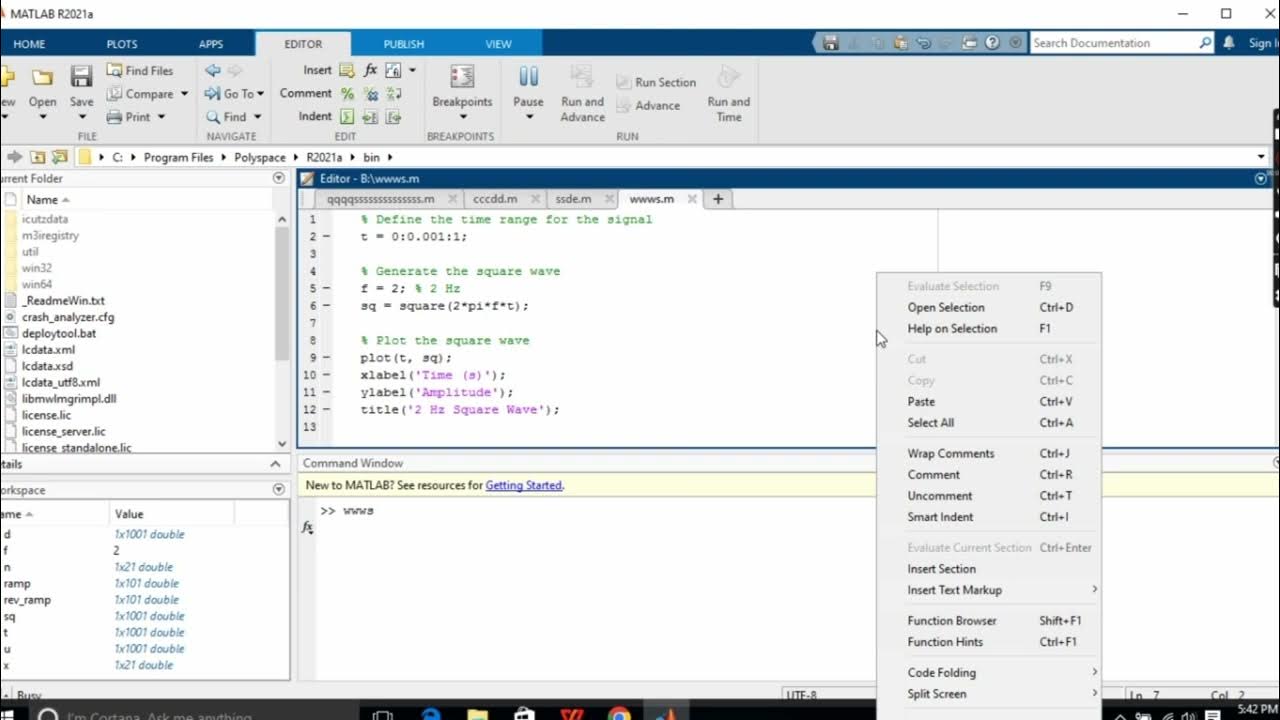Click the Breakpoints icon

[462, 77]
